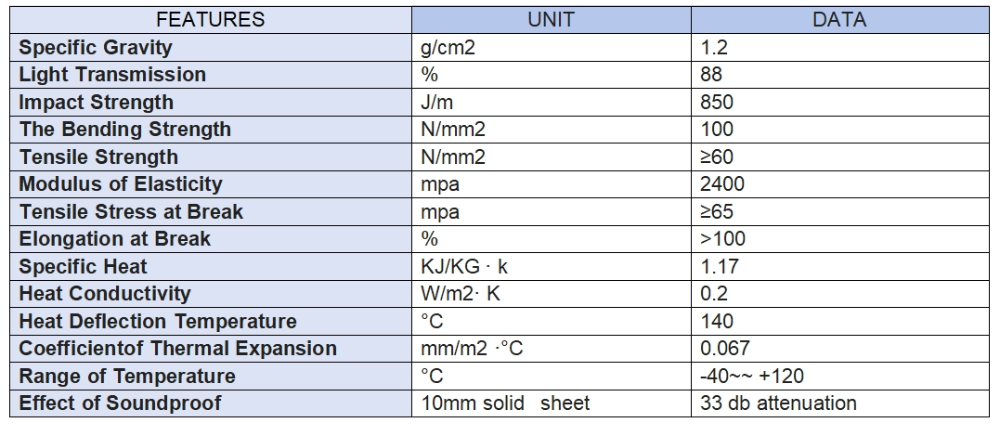Click the Impact Strength value 850
The width and height of the screenshot is (1000, 430).
[x=719, y=102]
